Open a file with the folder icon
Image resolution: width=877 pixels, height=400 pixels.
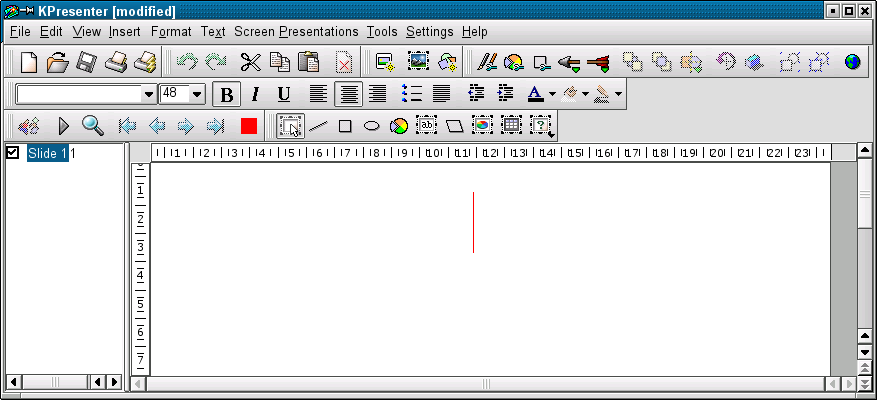click(57, 62)
